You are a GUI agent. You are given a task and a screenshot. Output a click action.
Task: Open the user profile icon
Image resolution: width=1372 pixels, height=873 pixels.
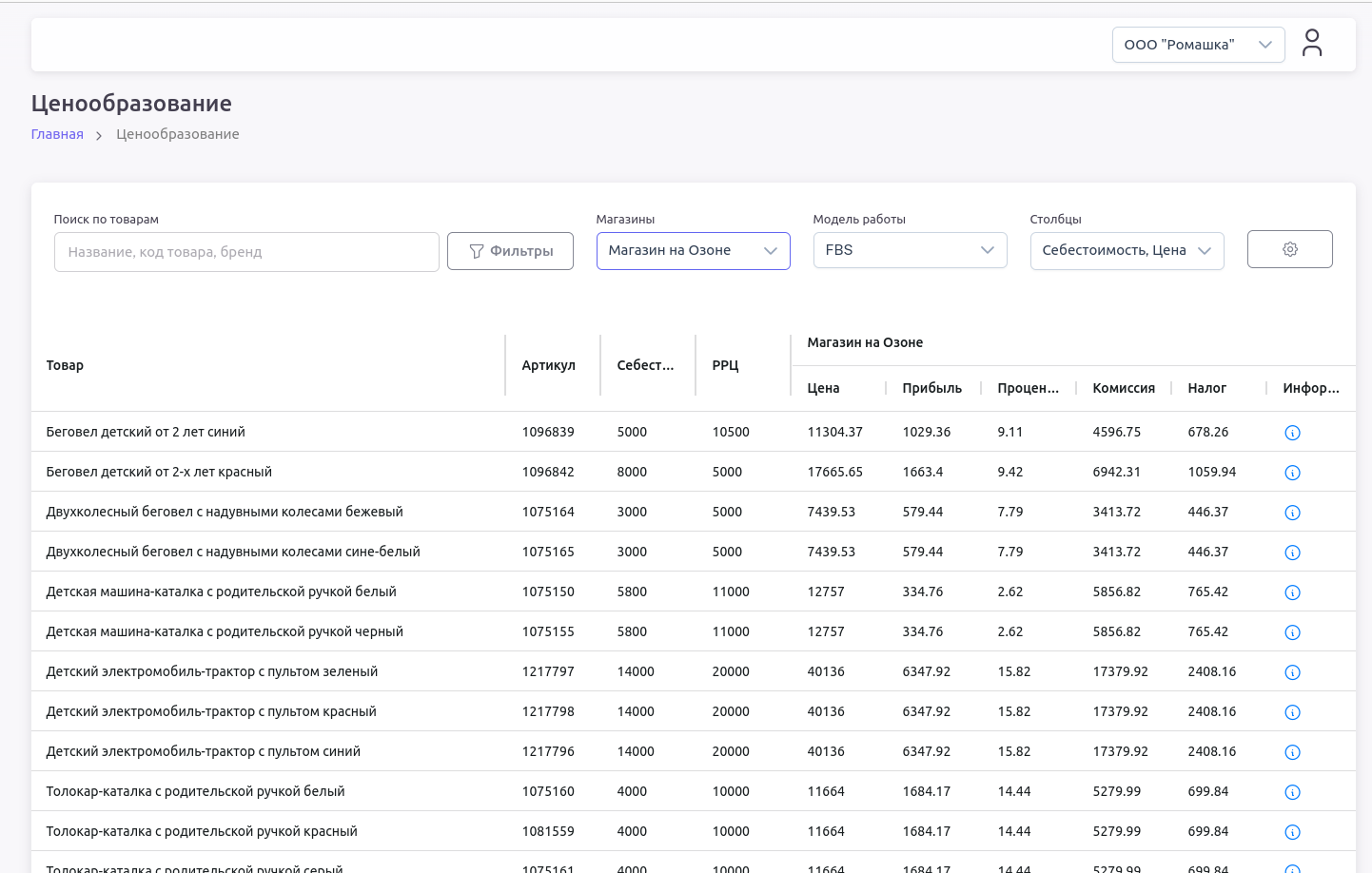[x=1312, y=44]
